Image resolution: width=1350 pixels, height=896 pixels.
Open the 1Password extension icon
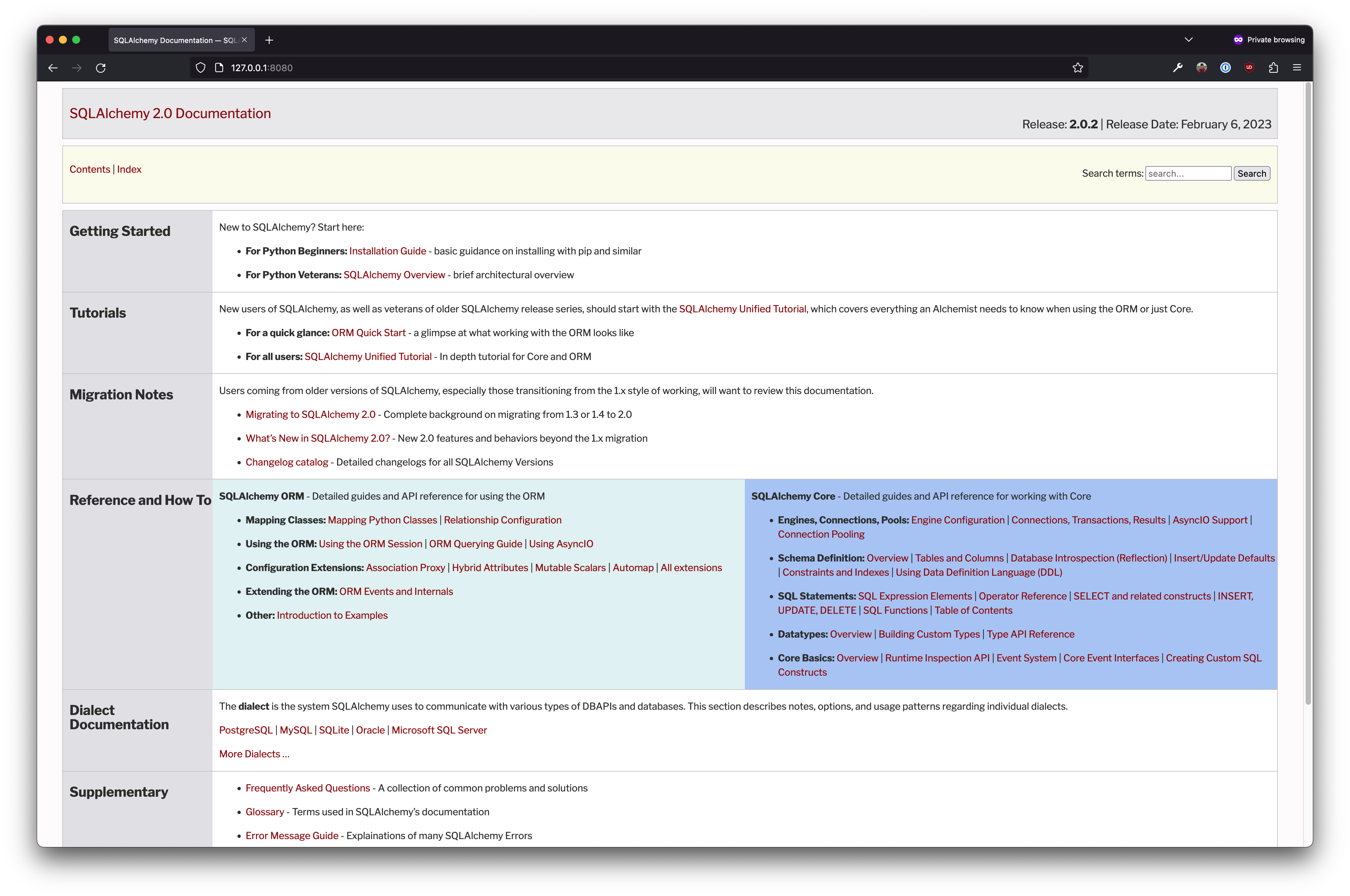click(1225, 68)
